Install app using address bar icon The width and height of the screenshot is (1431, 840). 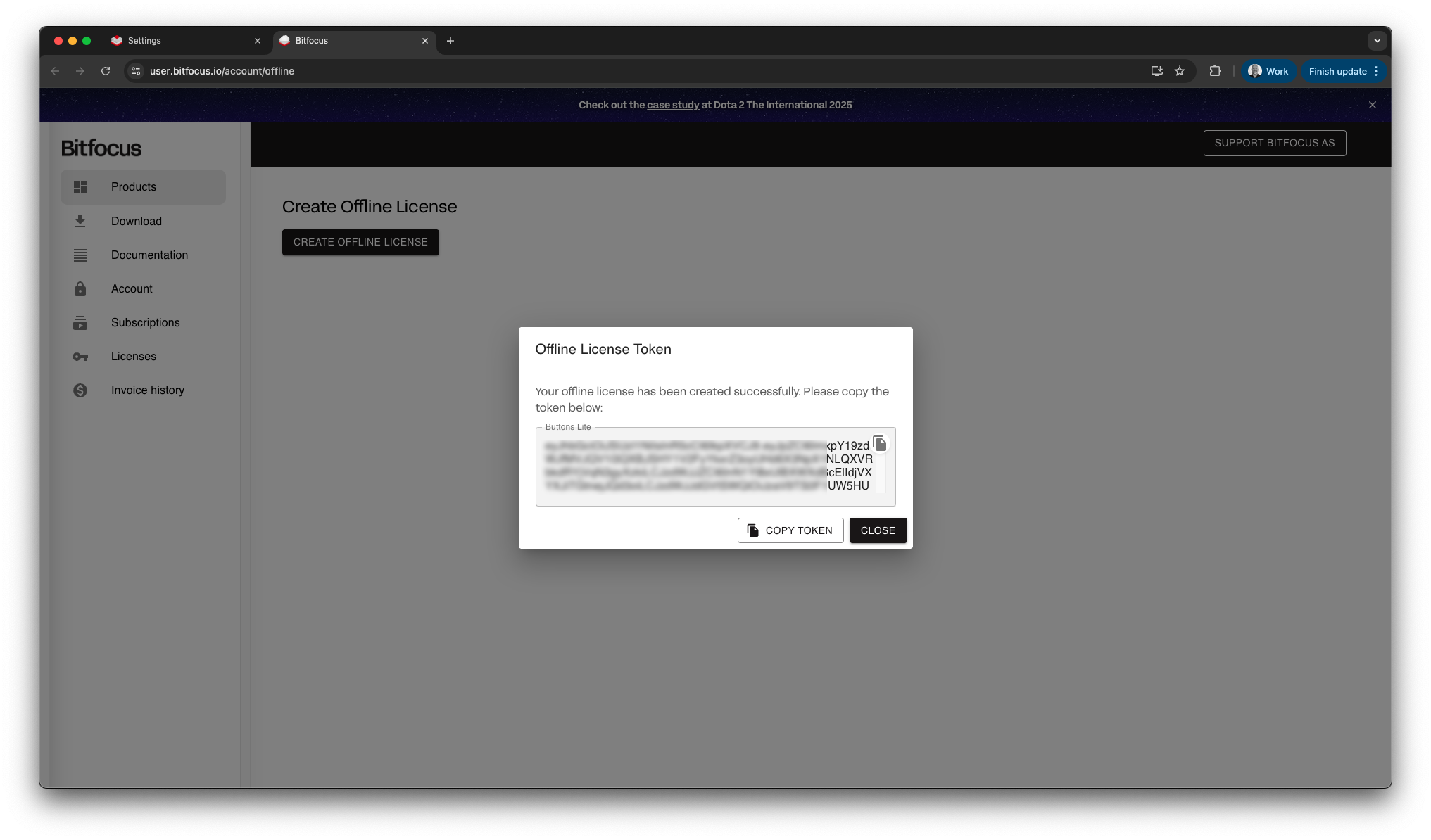click(1156, 71)
